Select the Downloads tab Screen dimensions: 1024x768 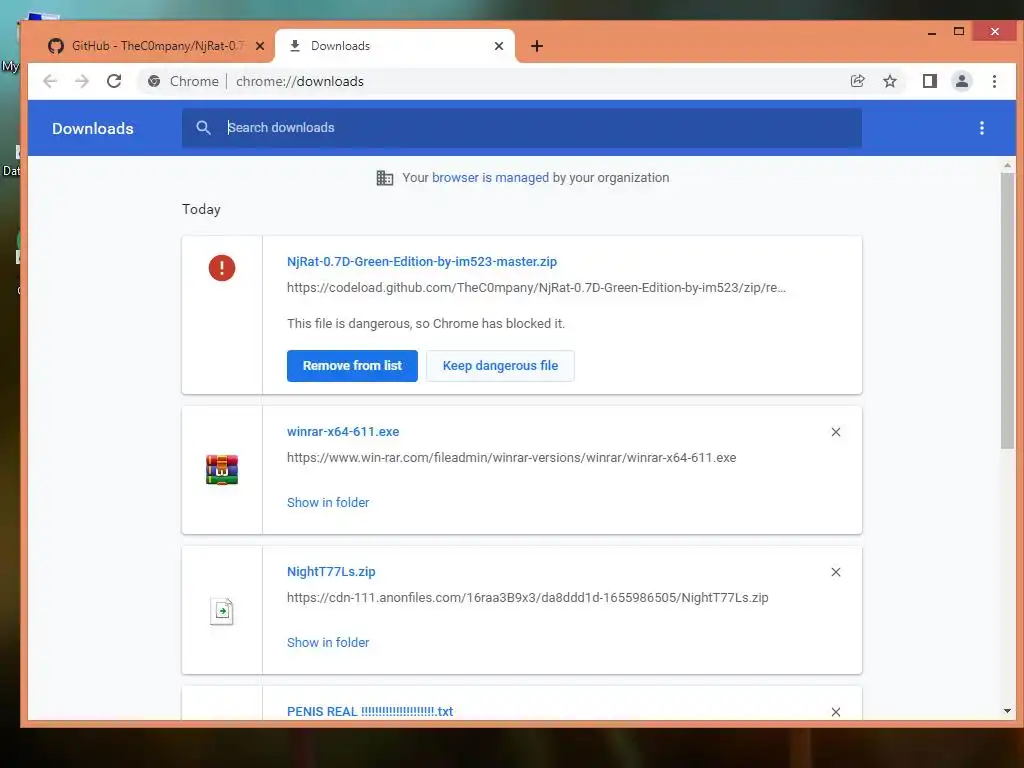pos(395,46)
